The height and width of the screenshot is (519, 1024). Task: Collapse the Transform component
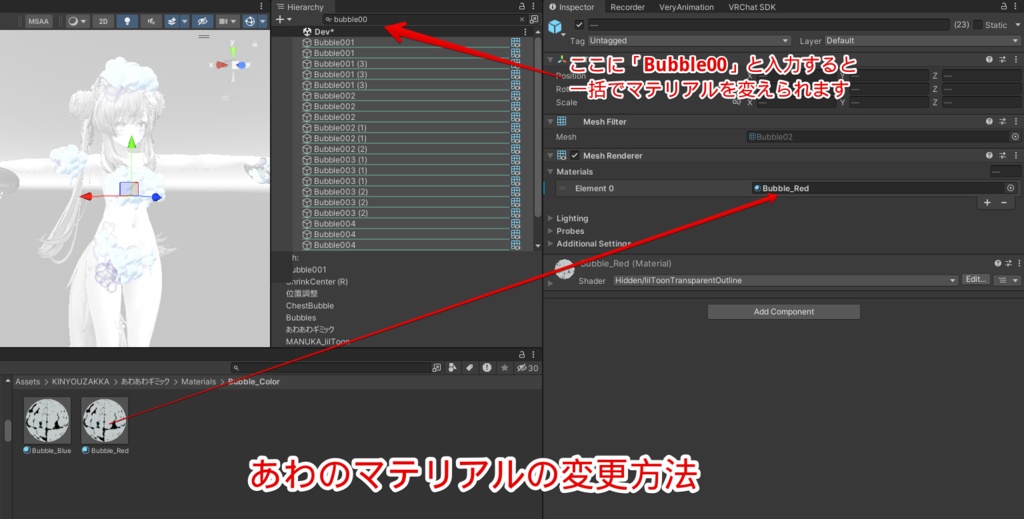coord(551,59)
